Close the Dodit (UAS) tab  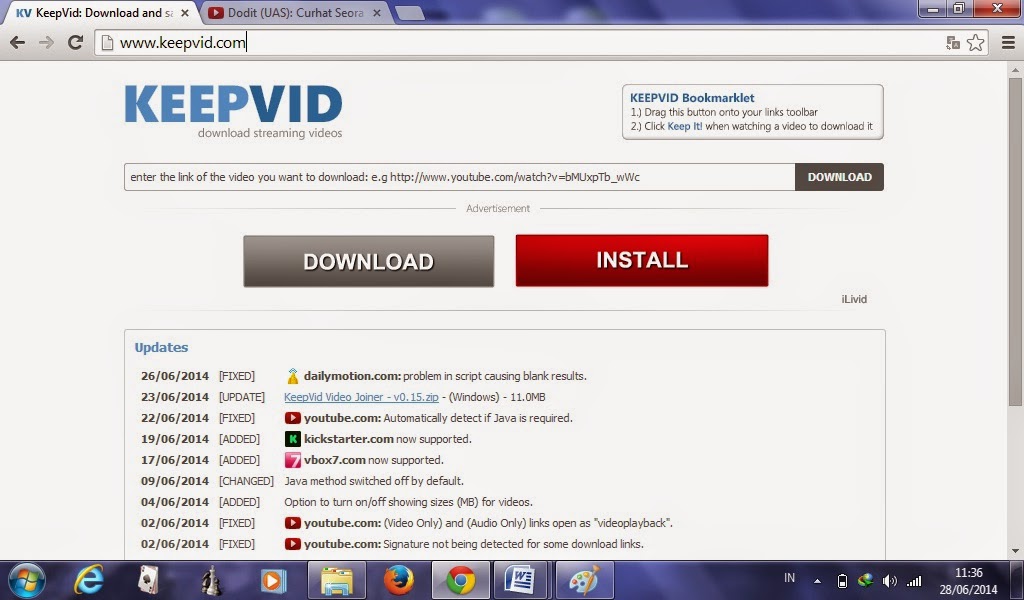pyautogui.click(x=377, y=13)
